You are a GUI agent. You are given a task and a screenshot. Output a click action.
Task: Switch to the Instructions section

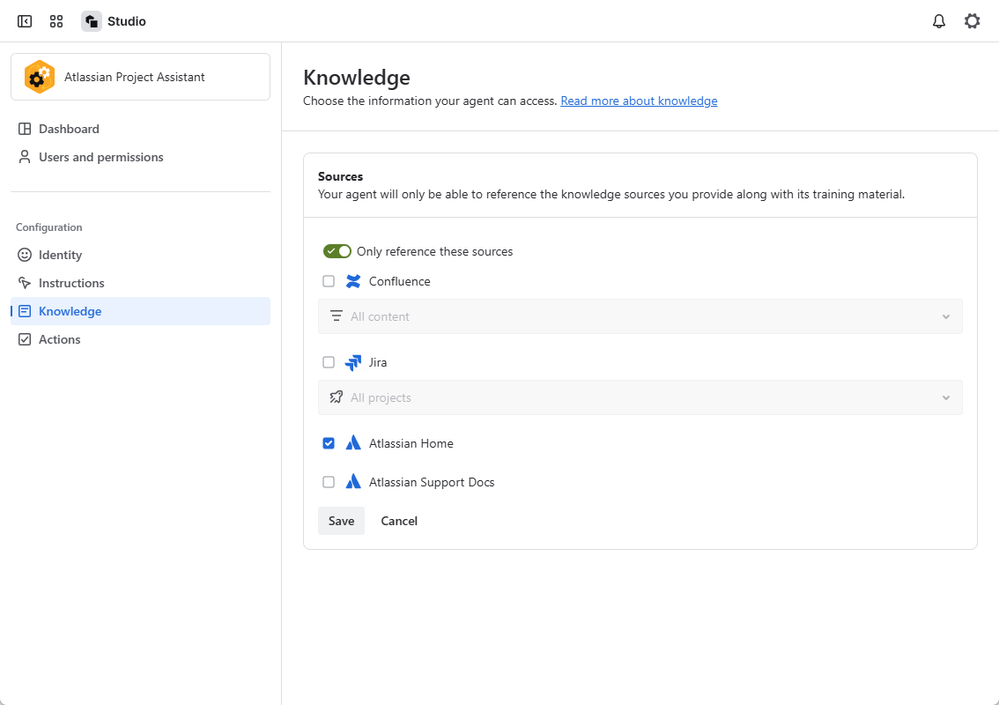click(x=71, y=283)
